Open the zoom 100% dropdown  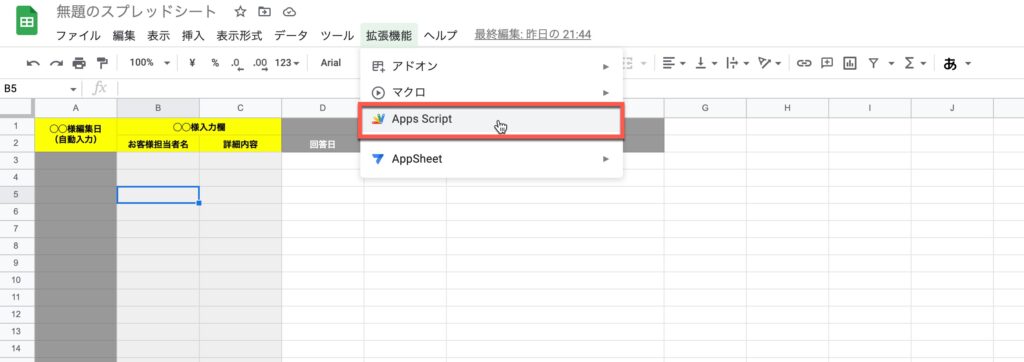point(150,63)
